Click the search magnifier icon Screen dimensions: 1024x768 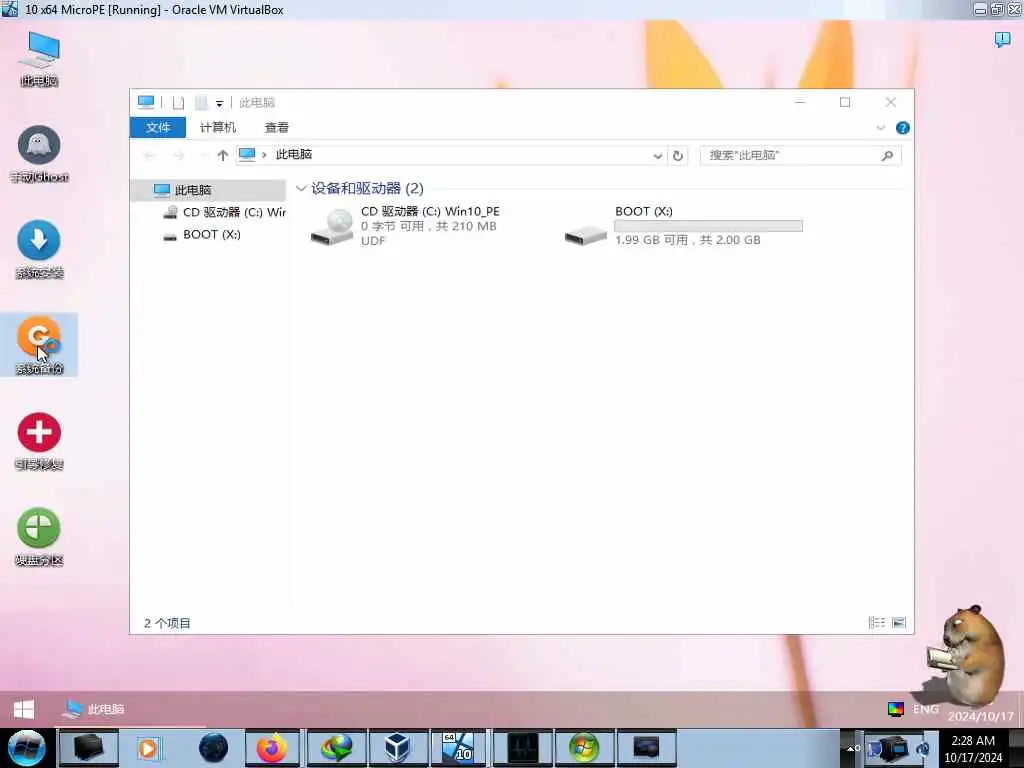pos(887,155)
